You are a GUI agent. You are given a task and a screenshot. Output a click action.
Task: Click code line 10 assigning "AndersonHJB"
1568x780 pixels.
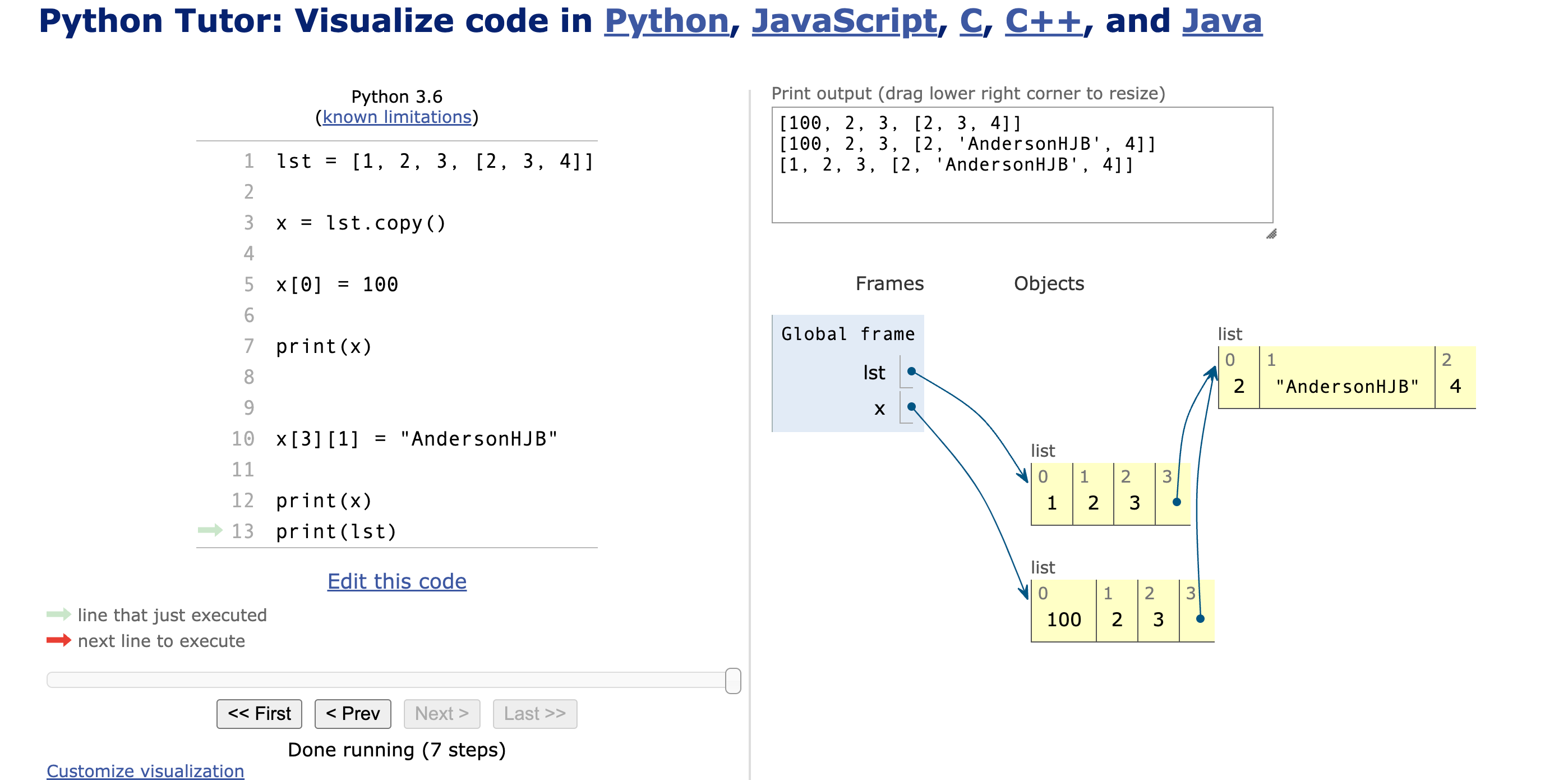pos(416,439)
